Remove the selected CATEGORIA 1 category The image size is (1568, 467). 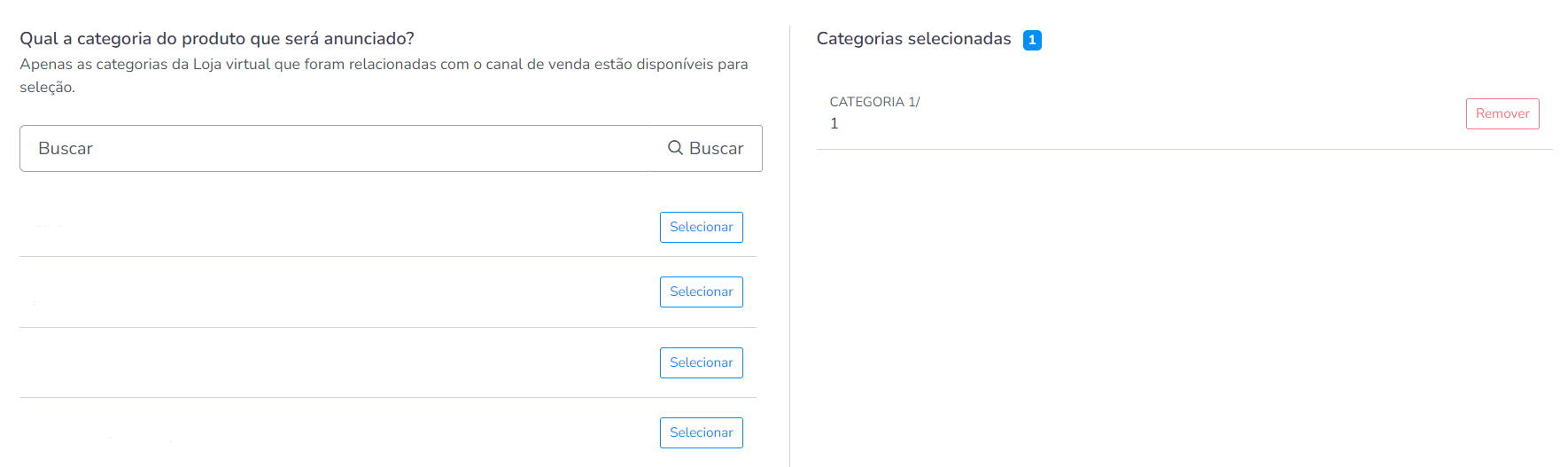[1502, 113]
